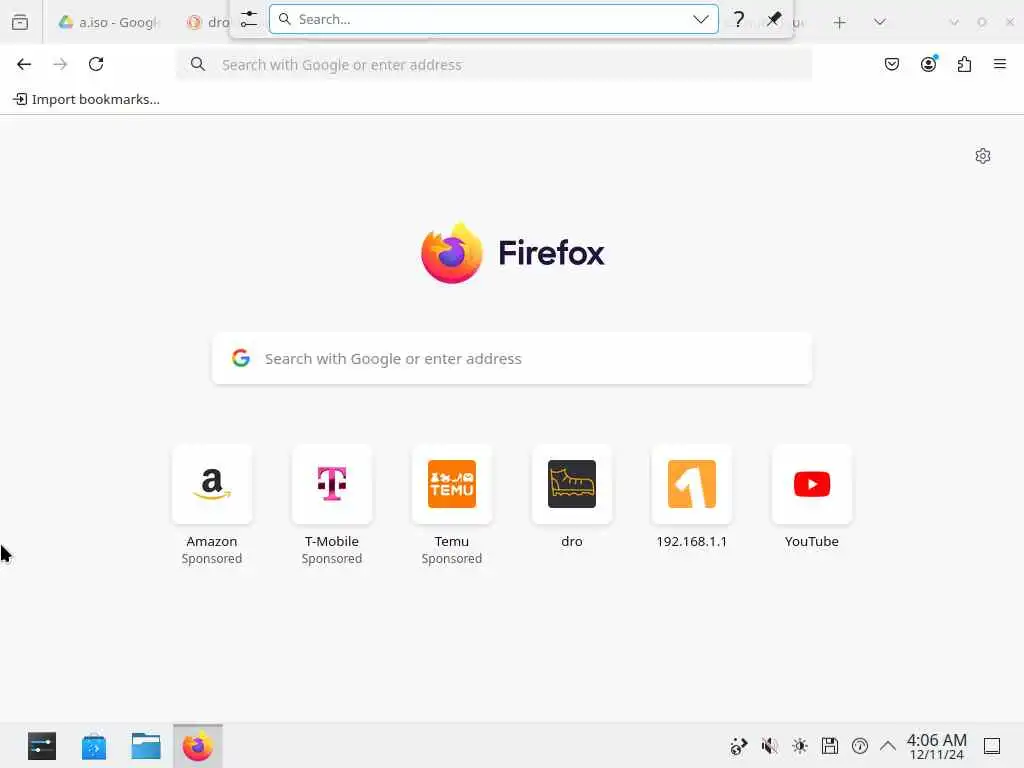1024x768 pixels.
Task: Open the Pocket save icon
Action: pyautogui.click(x=891, y=64)
